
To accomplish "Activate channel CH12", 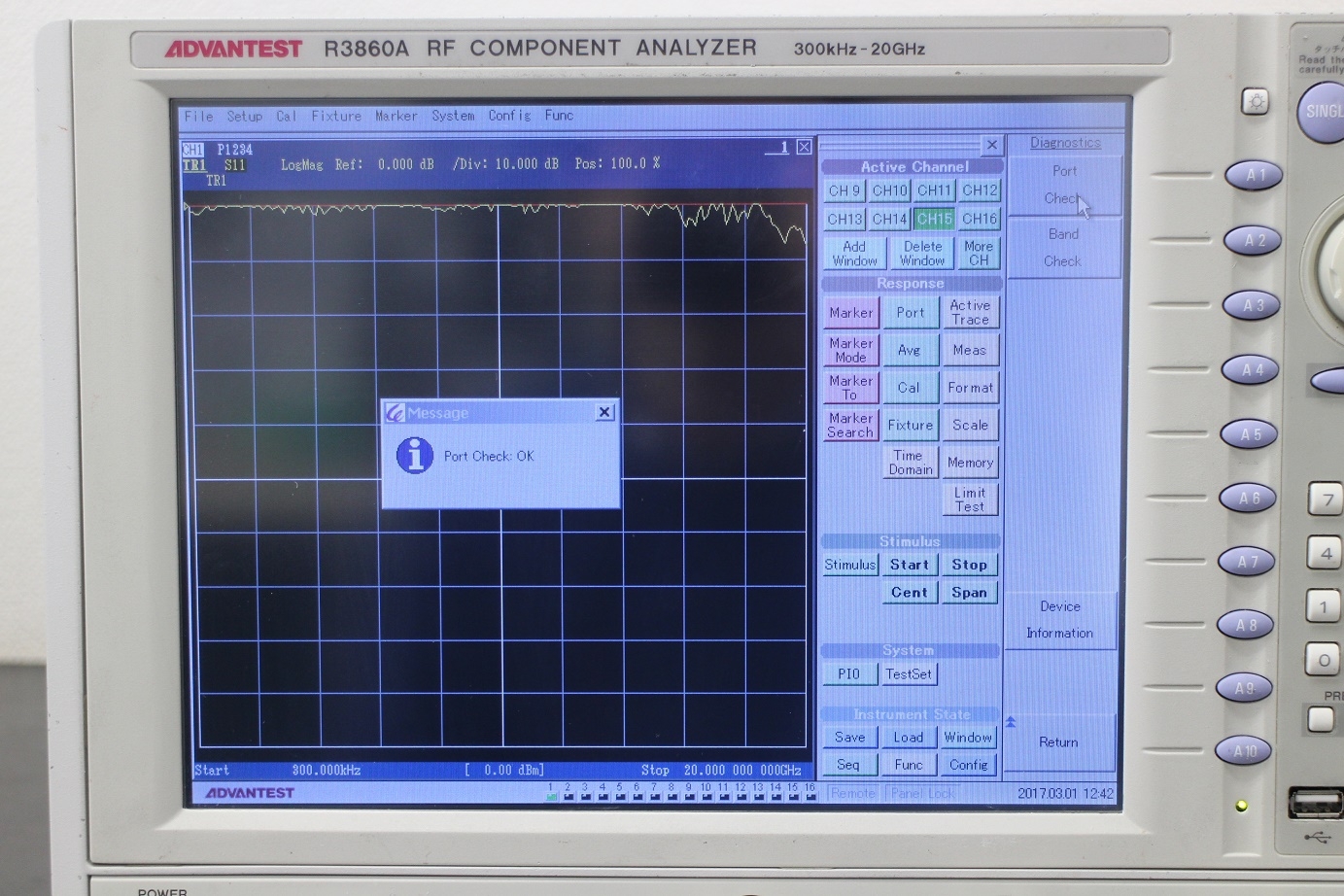I will point(979,190).
